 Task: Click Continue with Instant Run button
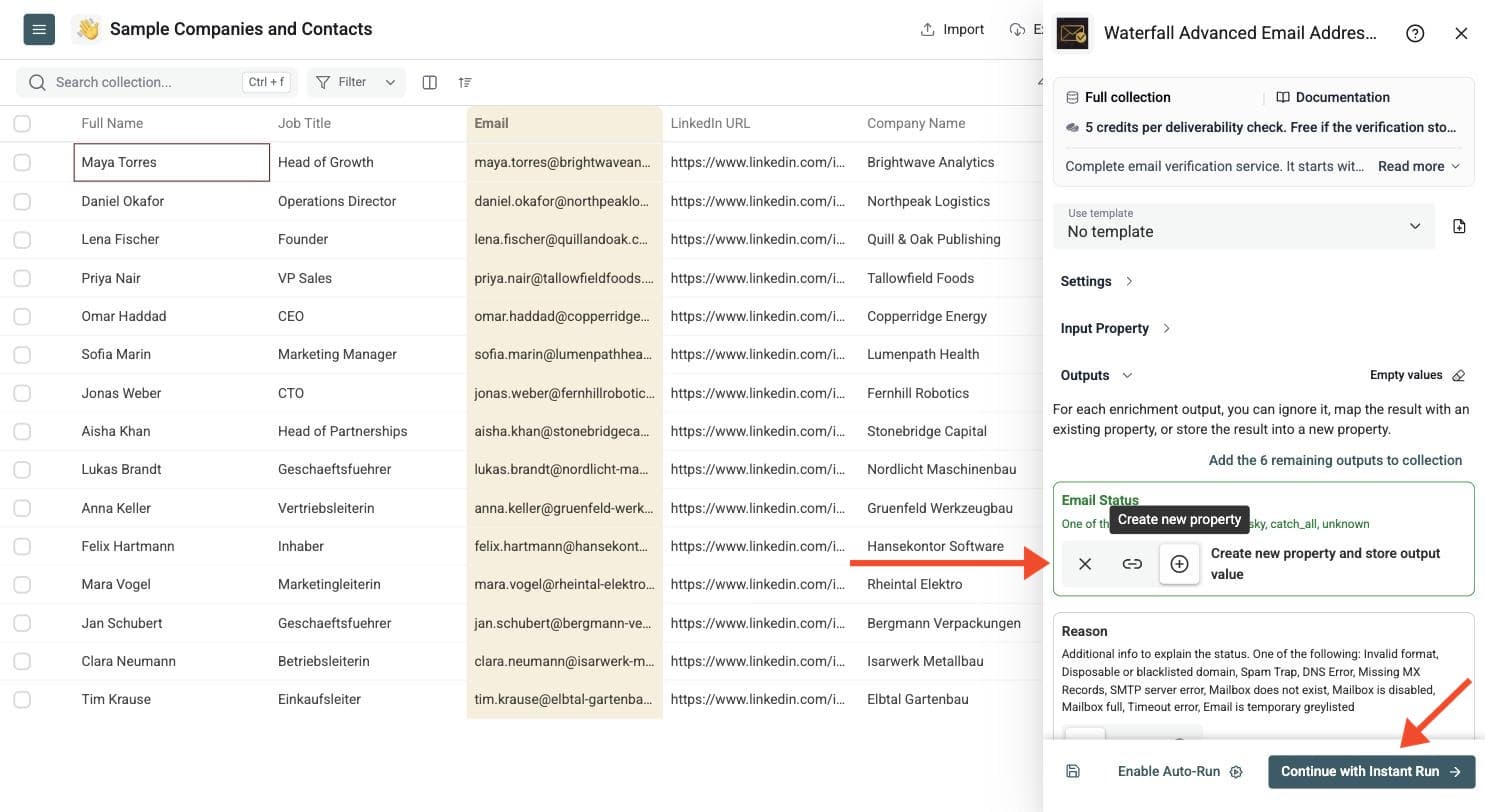tap(1371, 771)
